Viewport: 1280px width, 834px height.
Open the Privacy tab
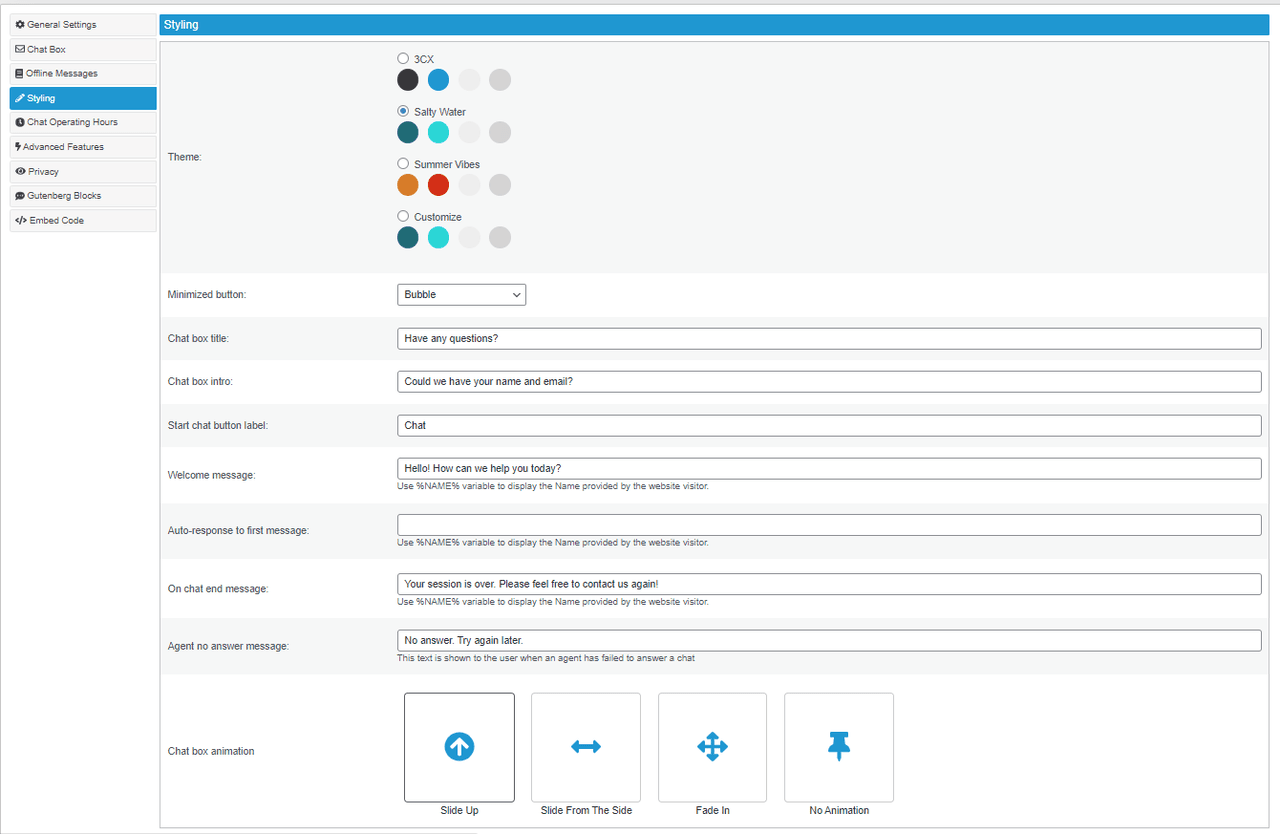point(83,171)
